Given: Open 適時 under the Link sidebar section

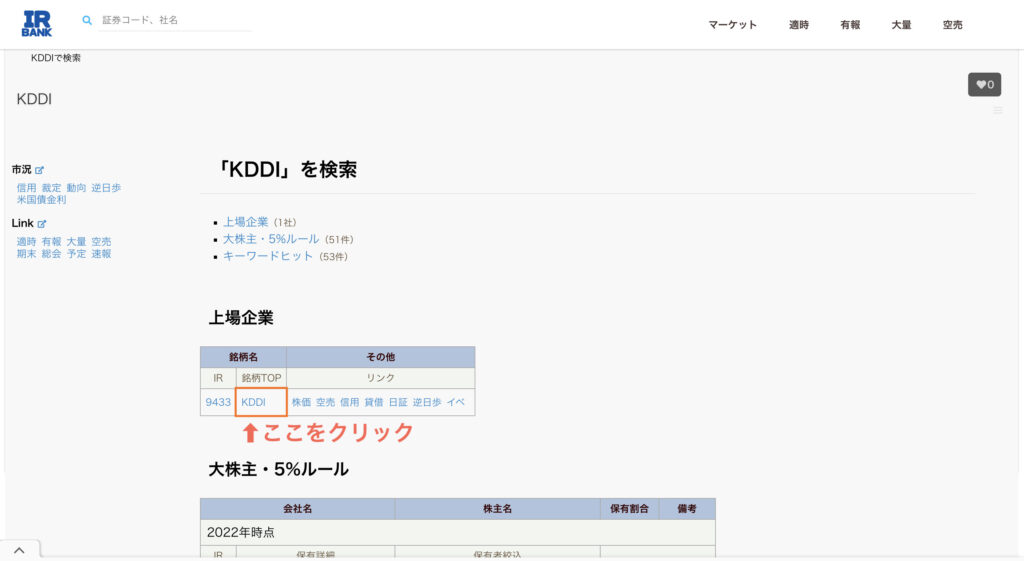Looking at the screenshot, I should 26,242.
